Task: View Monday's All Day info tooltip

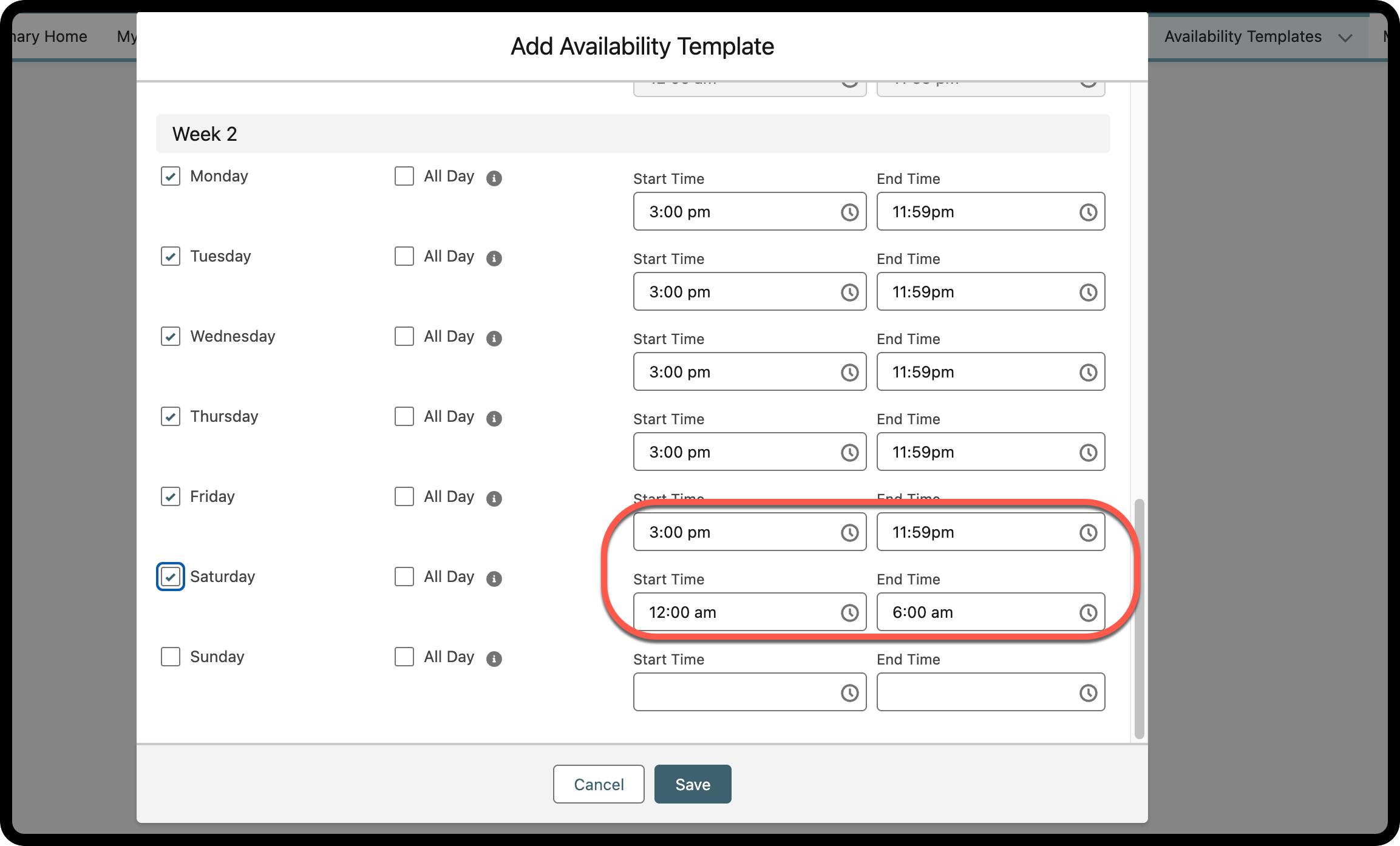Action: pos(495,178)
